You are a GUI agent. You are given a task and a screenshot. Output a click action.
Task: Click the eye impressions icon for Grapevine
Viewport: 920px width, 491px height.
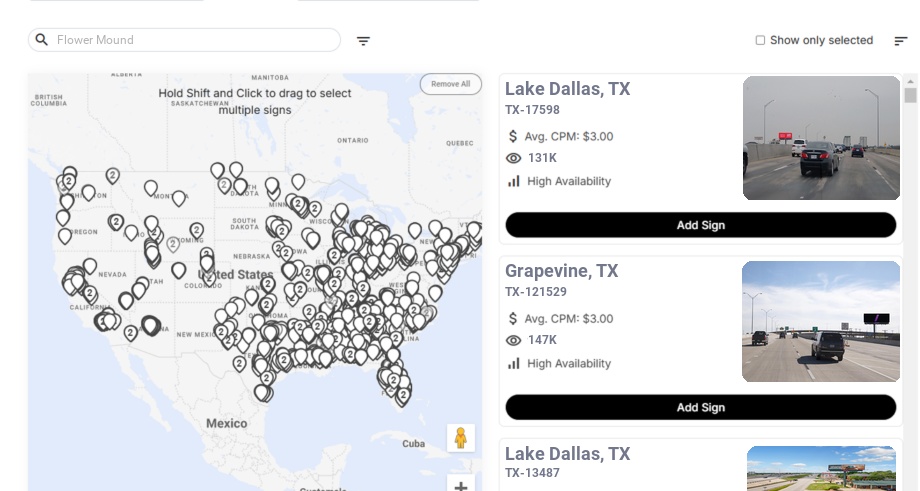pyautogui.click(x=514, y=340)
